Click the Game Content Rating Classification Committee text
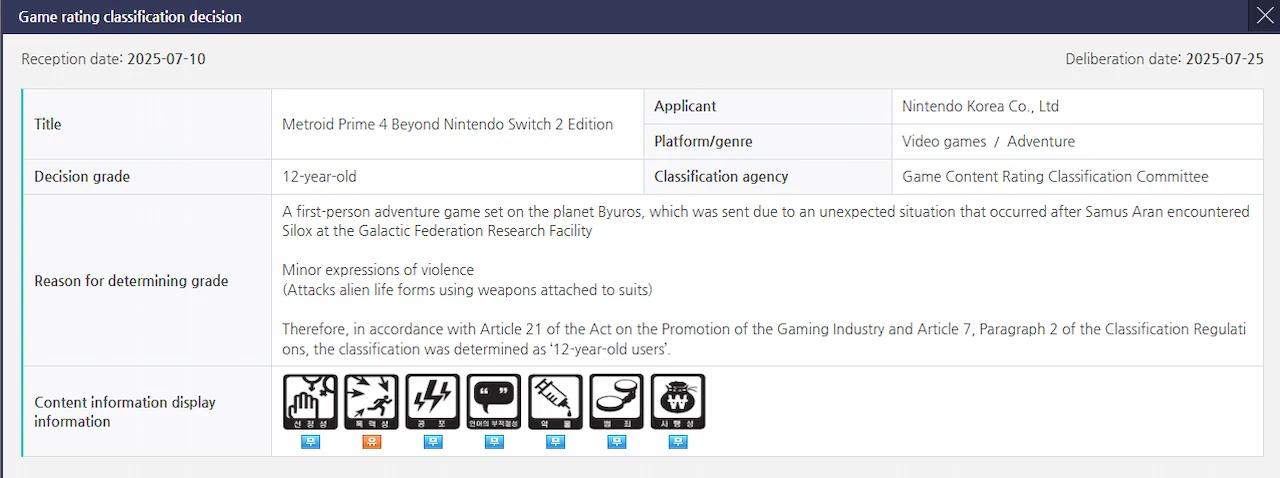 coord(1055,176)
